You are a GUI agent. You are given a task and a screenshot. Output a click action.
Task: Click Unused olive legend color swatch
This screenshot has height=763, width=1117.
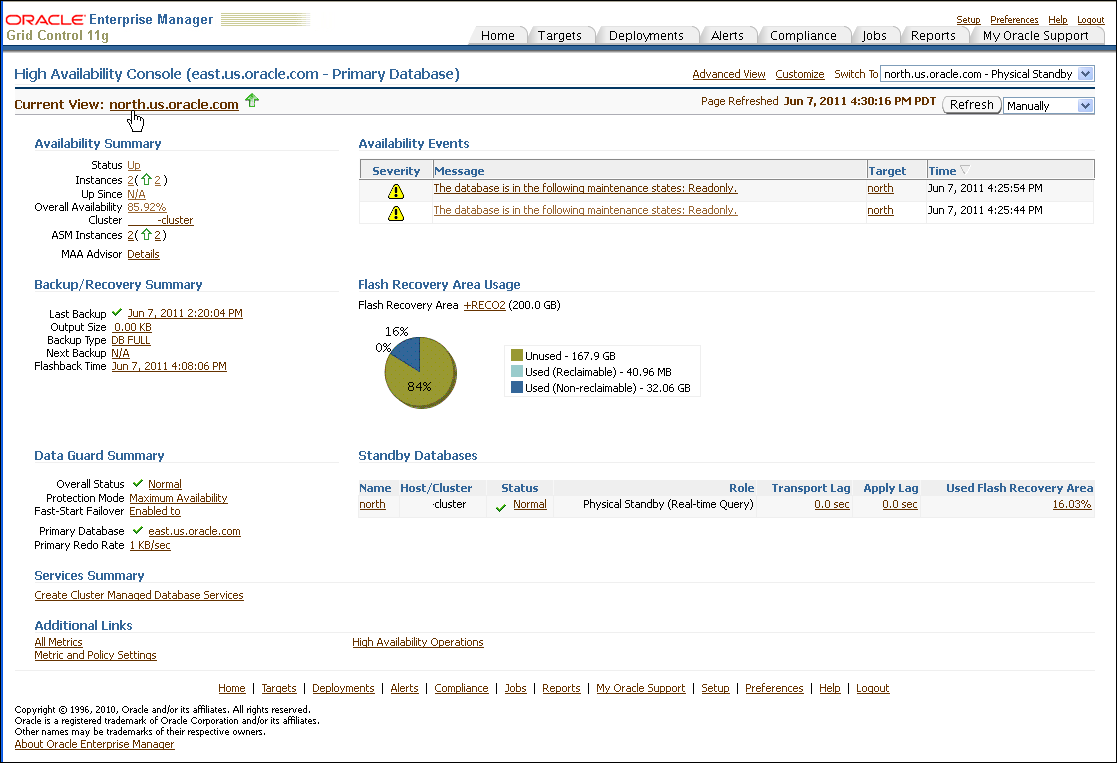point(517,355)
